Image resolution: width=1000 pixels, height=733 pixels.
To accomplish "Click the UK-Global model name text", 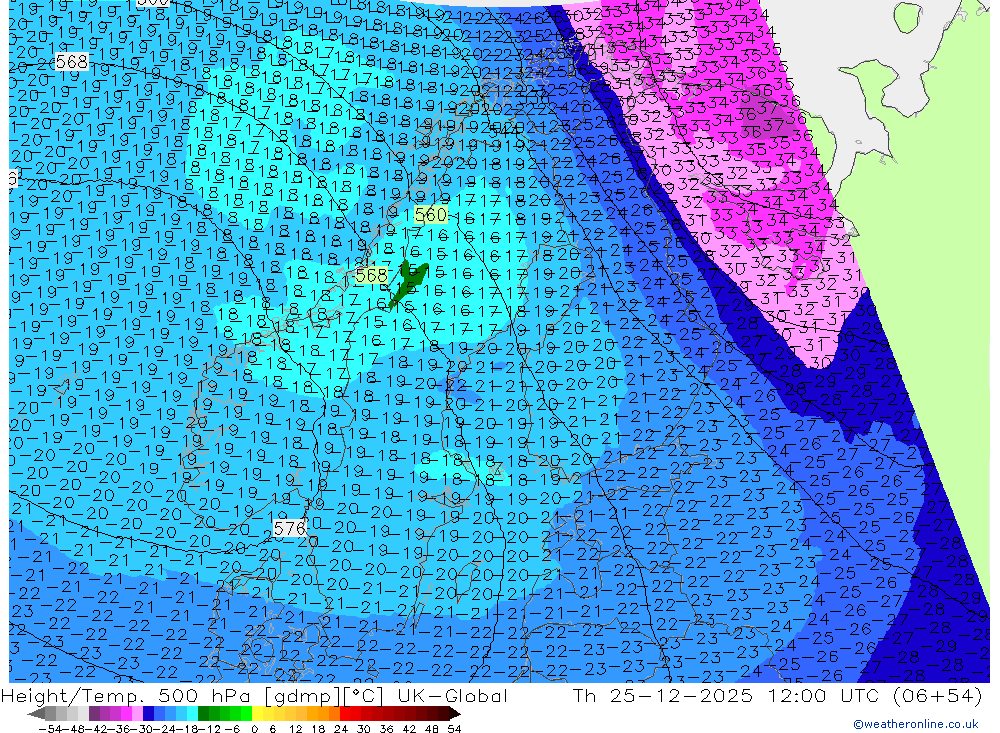I will pyautogui.click(x=452, y=695).
